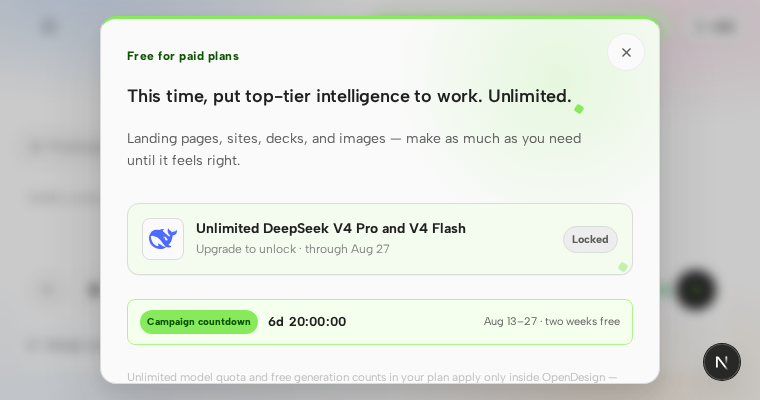Click Upgrade to unlock through Aug 27 text
The height and width of the screenshot is (400, 760).
click(x=293, y=249)
